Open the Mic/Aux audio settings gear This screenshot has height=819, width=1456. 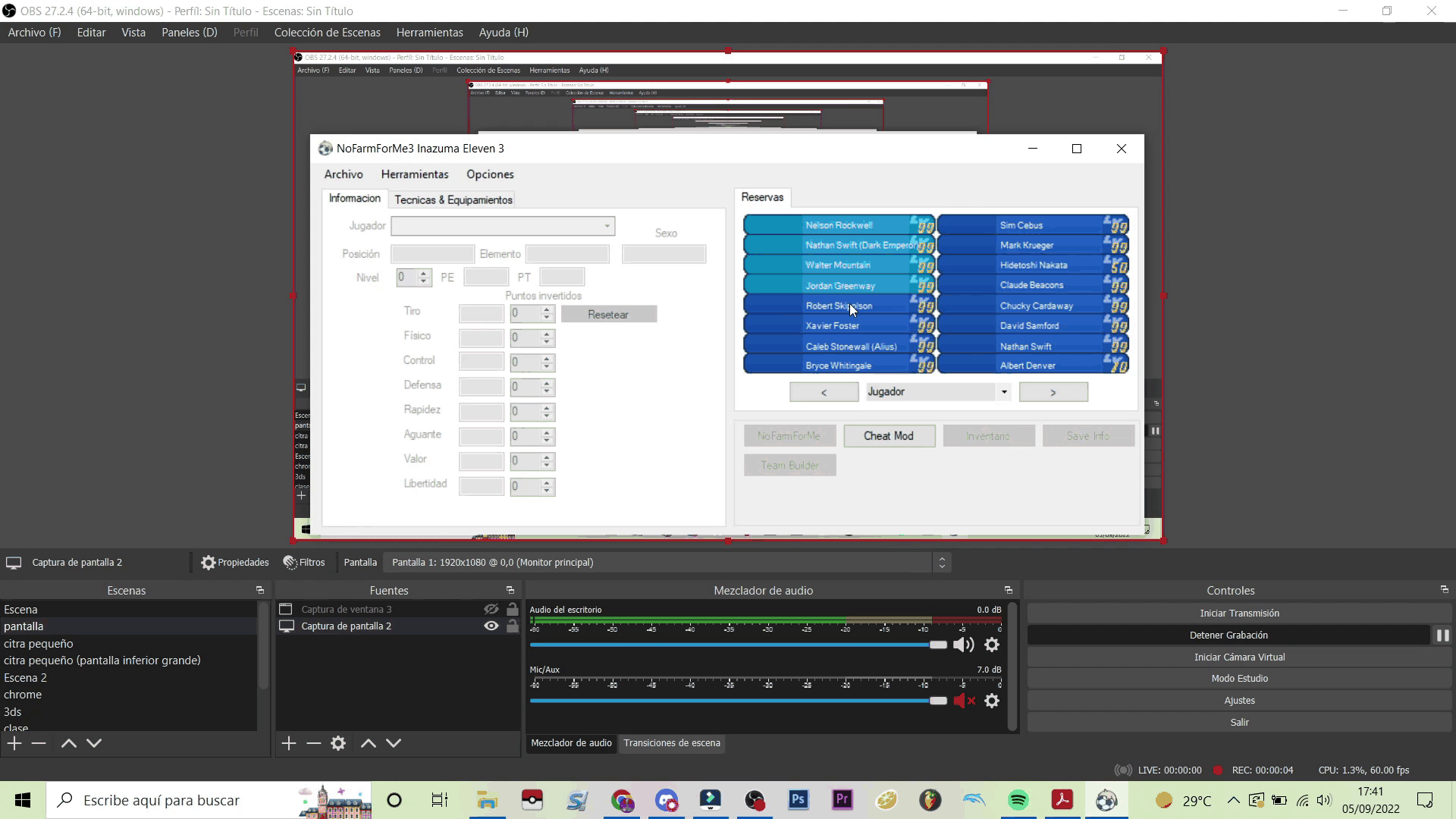[x=991, y=701]
